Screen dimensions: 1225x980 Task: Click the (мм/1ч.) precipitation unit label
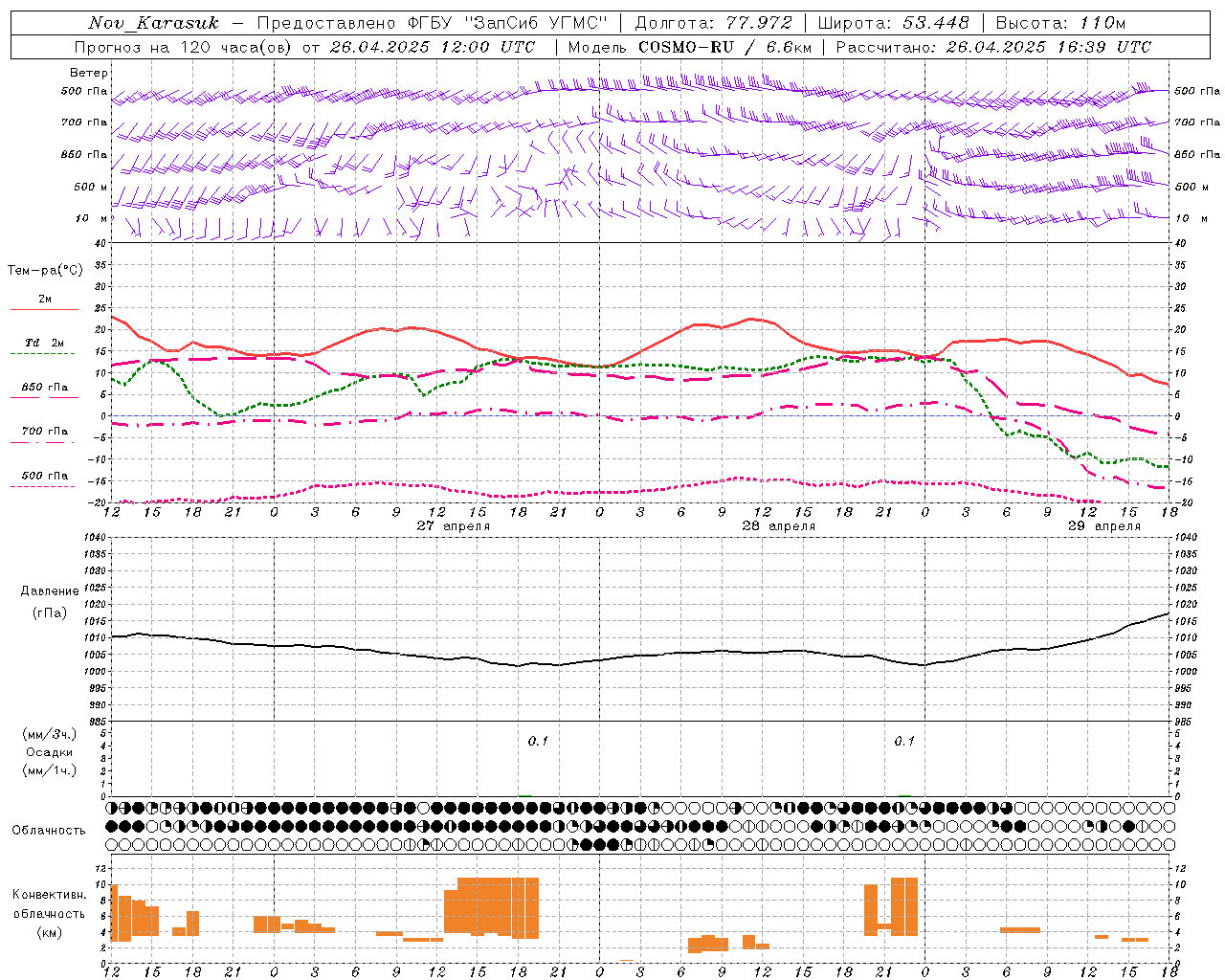click(50, 770)
